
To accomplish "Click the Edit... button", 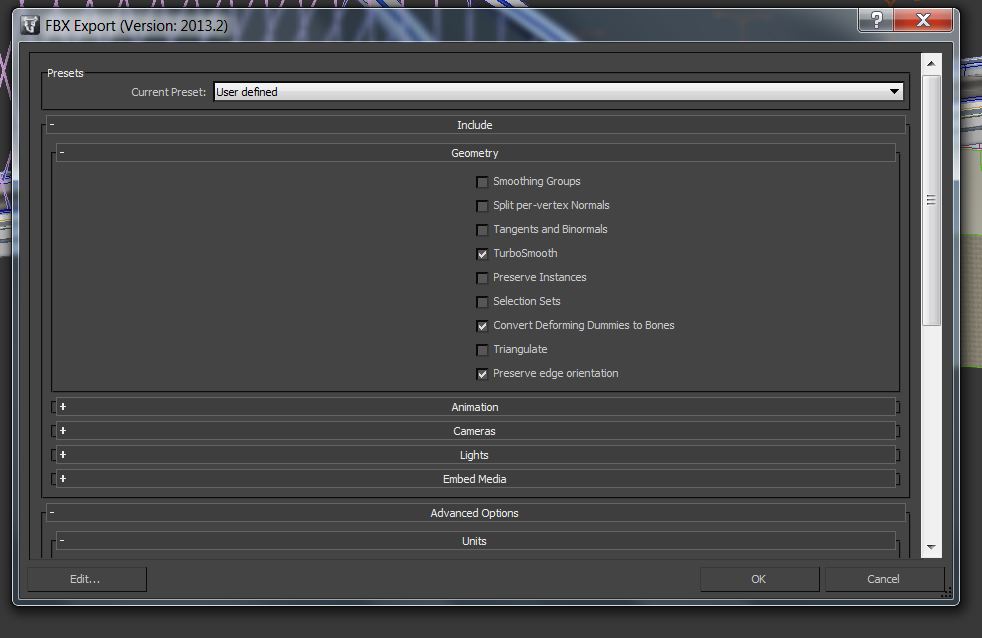I will (x=86, y=579).
